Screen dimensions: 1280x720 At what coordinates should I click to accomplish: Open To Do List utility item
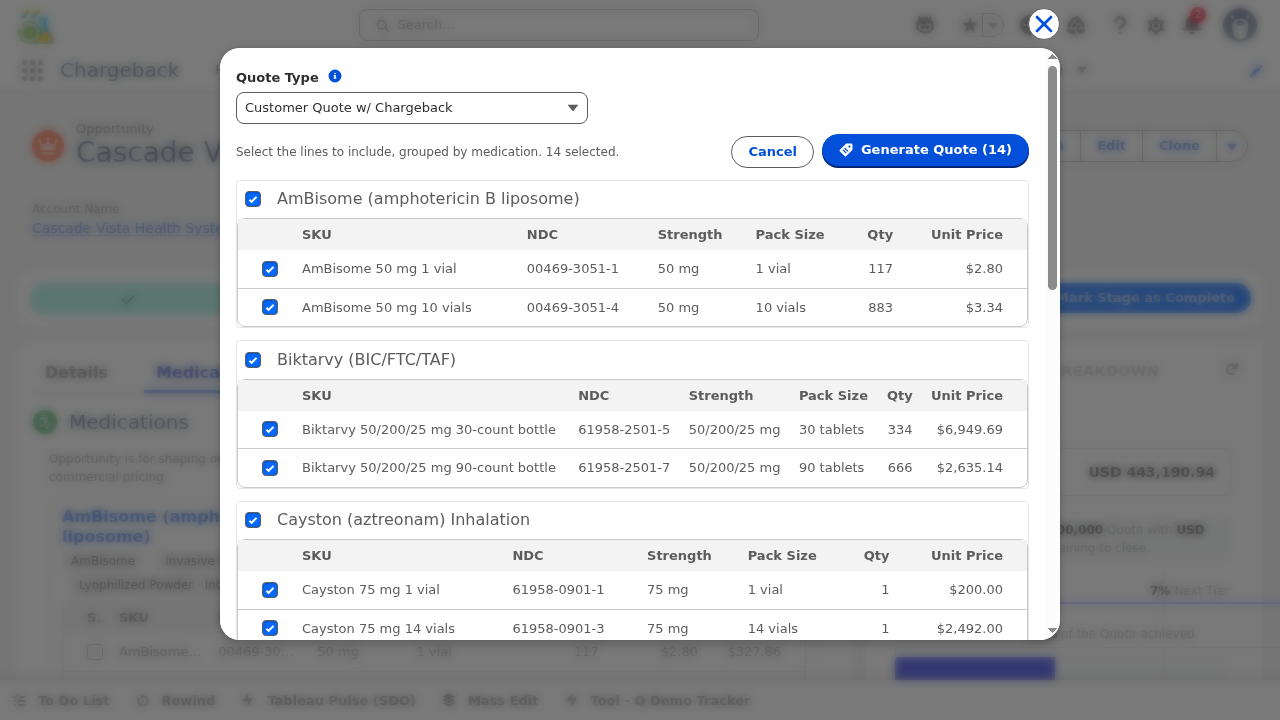(x=62, y=700)
